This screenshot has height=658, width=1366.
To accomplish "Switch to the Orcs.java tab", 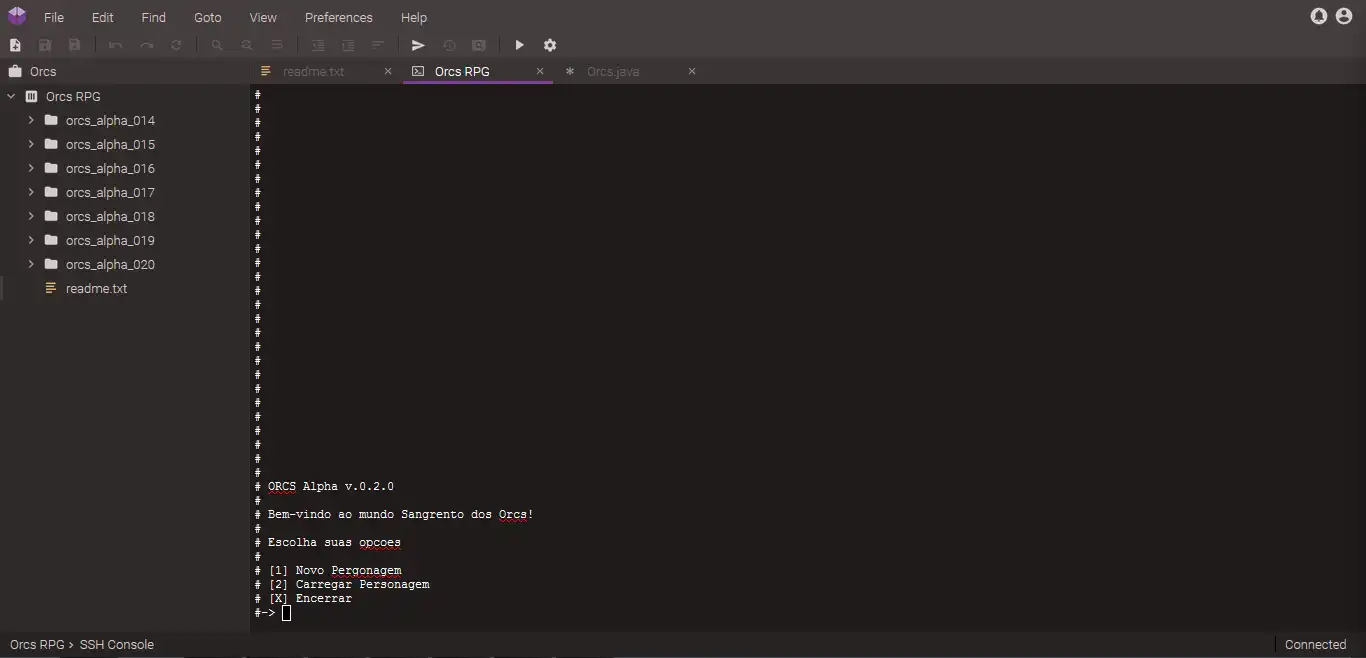I will pos(613,72).
